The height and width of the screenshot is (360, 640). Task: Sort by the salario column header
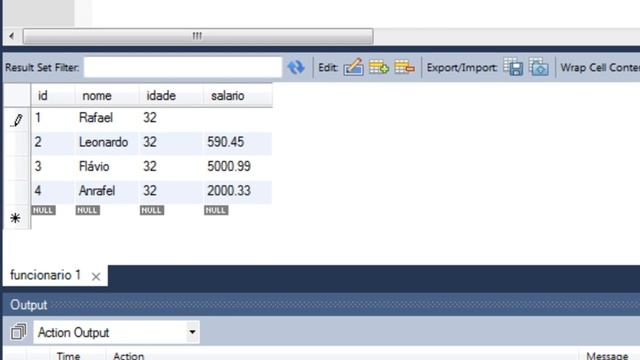click(x=238, y=96)
